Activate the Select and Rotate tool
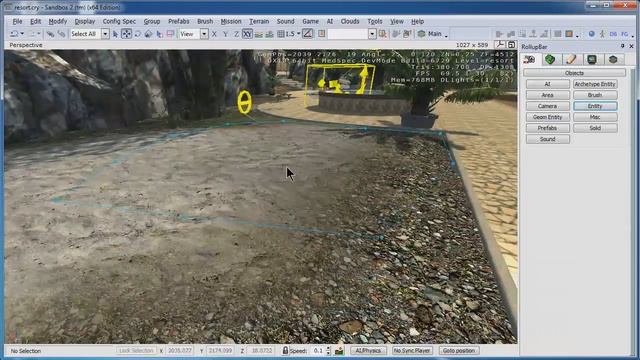Image resolution: width=640 pixels, height=360 pixels. [138, 34]
